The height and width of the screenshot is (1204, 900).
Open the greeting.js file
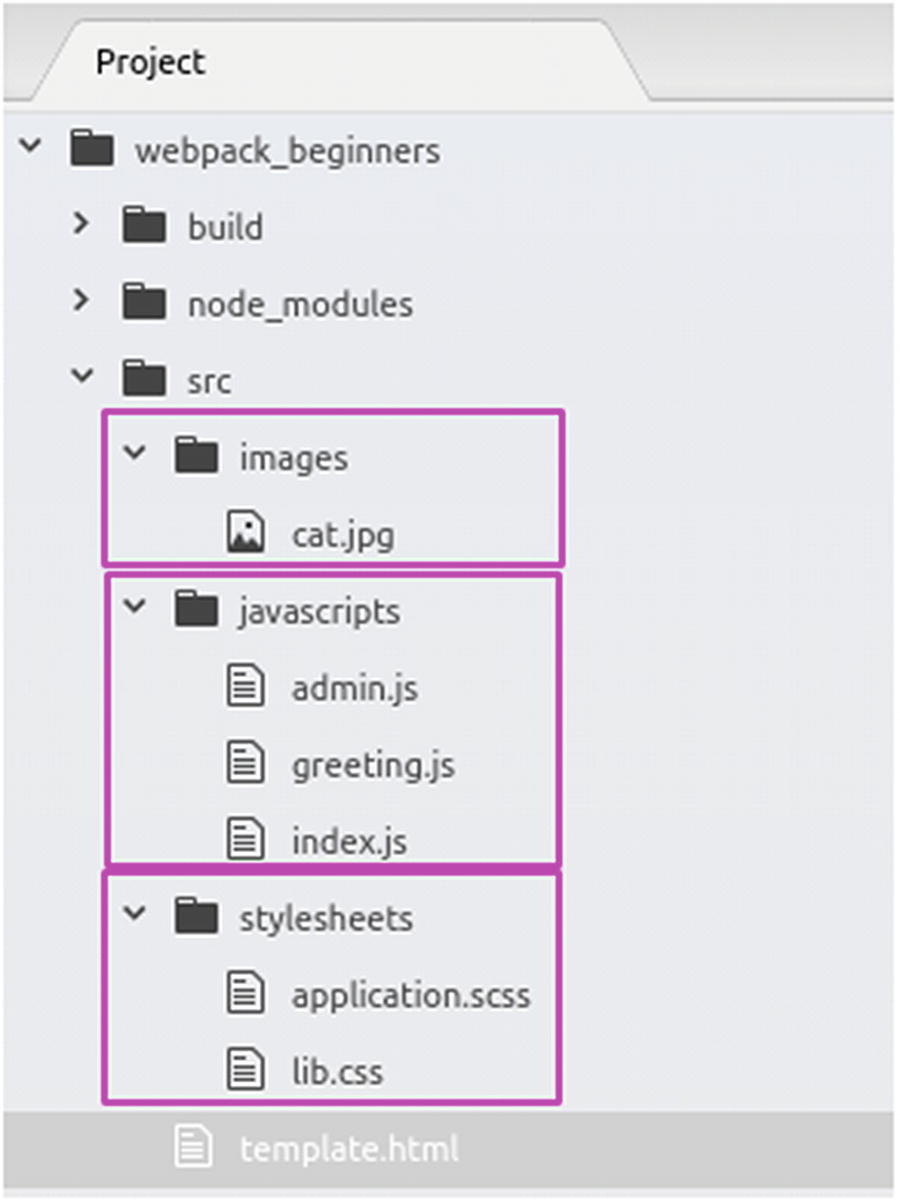coord(373,765)
